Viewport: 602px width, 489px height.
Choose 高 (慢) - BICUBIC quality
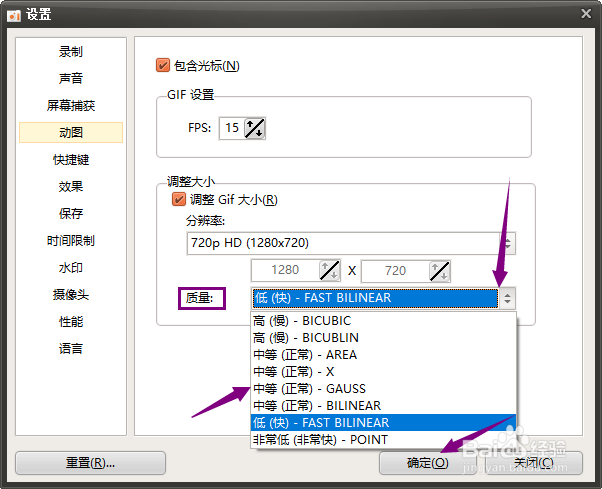coord(383,320)
